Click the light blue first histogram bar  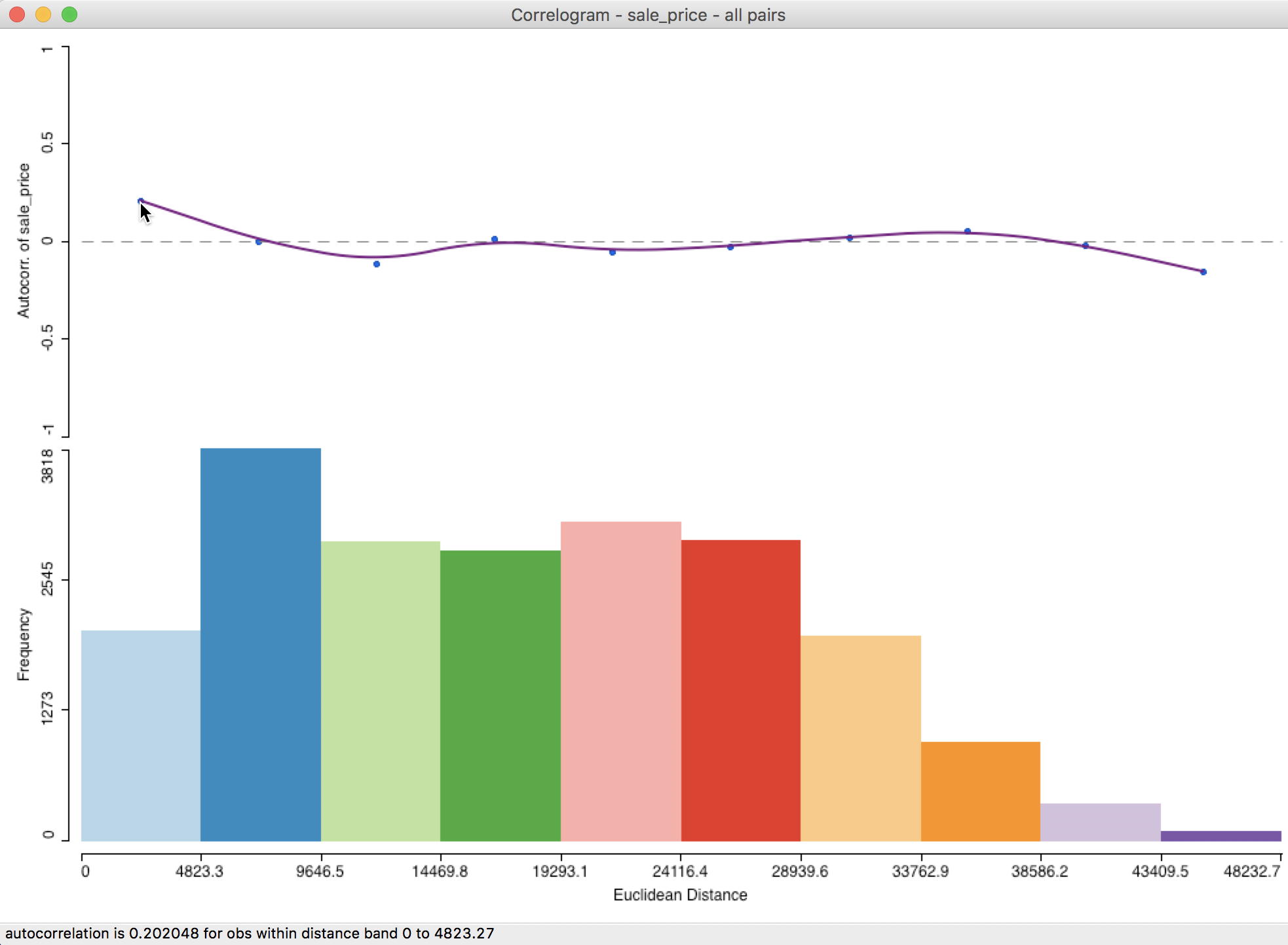140,735
